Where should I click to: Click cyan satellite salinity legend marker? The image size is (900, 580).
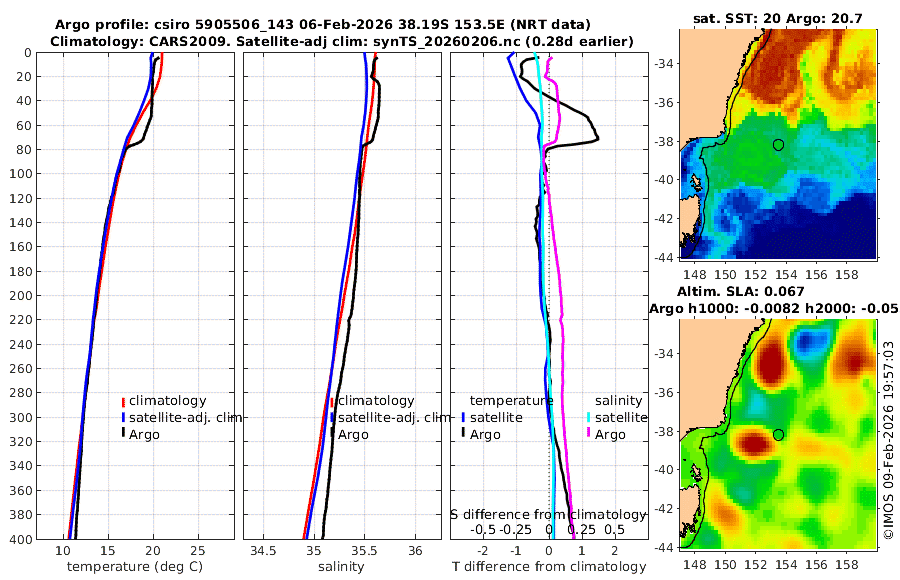(x=589, y=417)
